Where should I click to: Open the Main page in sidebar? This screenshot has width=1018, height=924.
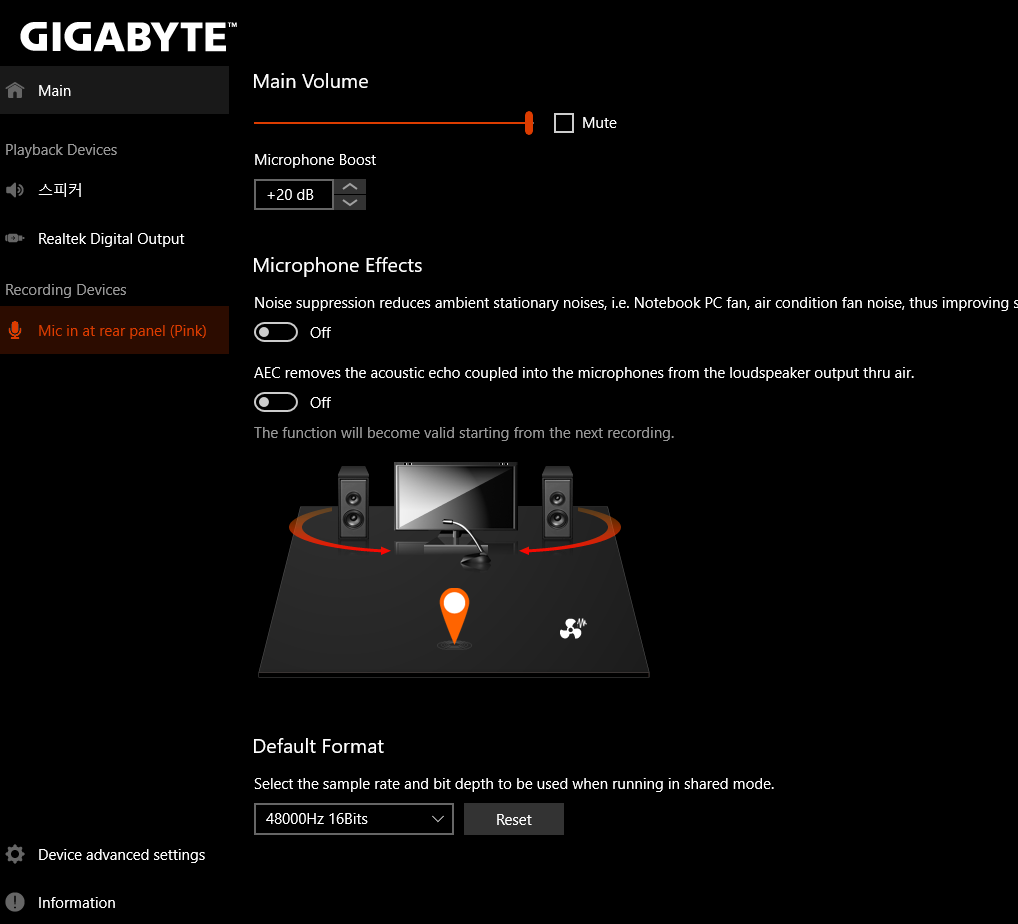[x=114, y=90]
